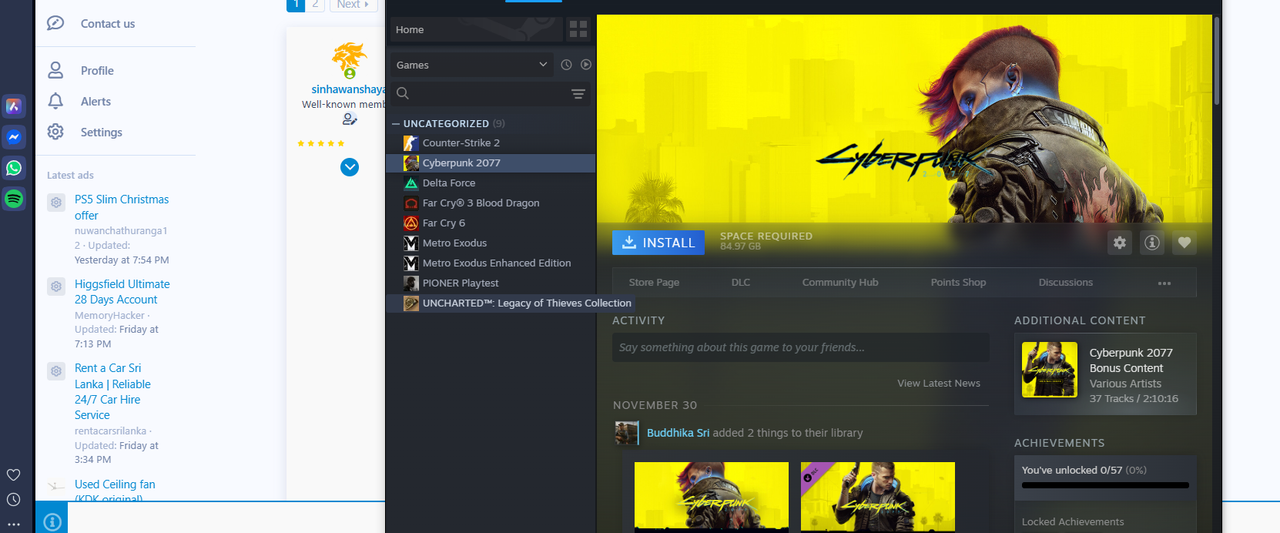Viewport: 1280px width, 533px height.
Task: Click the sinhawanshaya lion avatar
Action: [350, 60]
